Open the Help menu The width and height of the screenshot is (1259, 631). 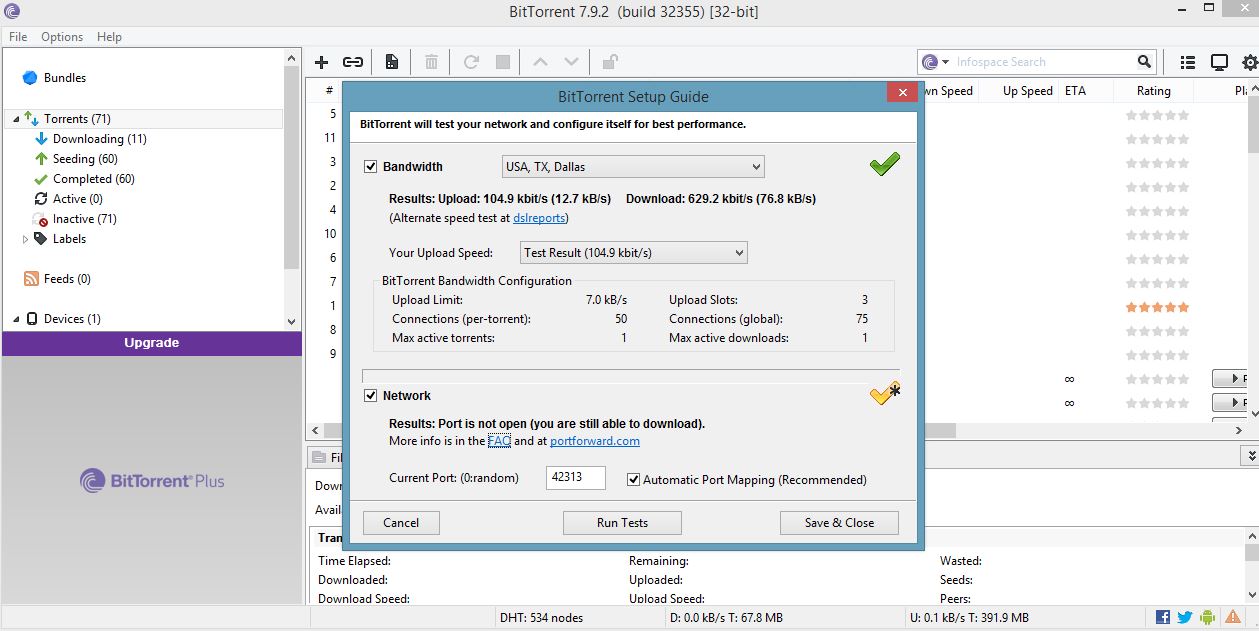click(109, 37)
